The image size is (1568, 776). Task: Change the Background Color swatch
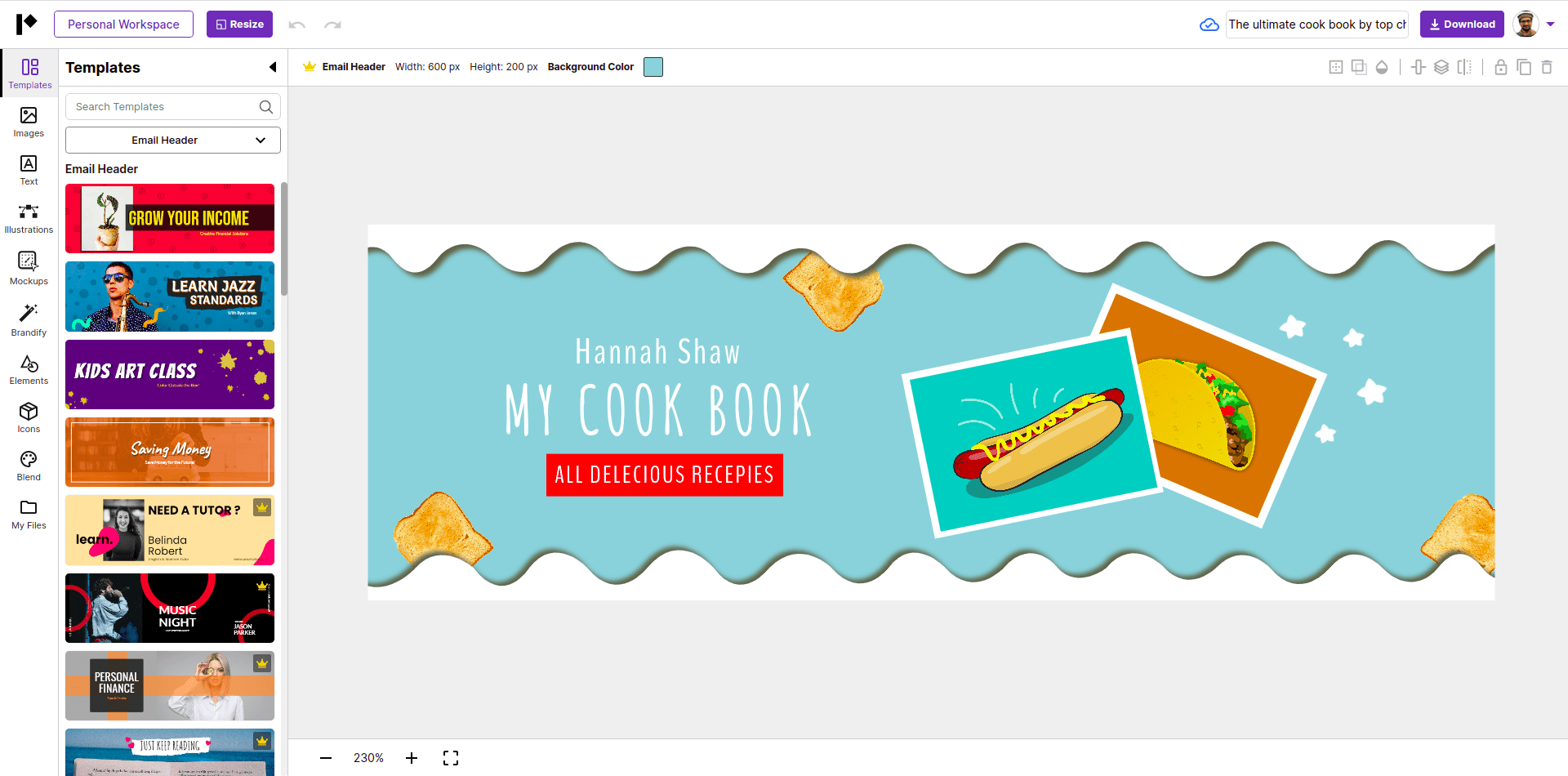click(653, 67)
